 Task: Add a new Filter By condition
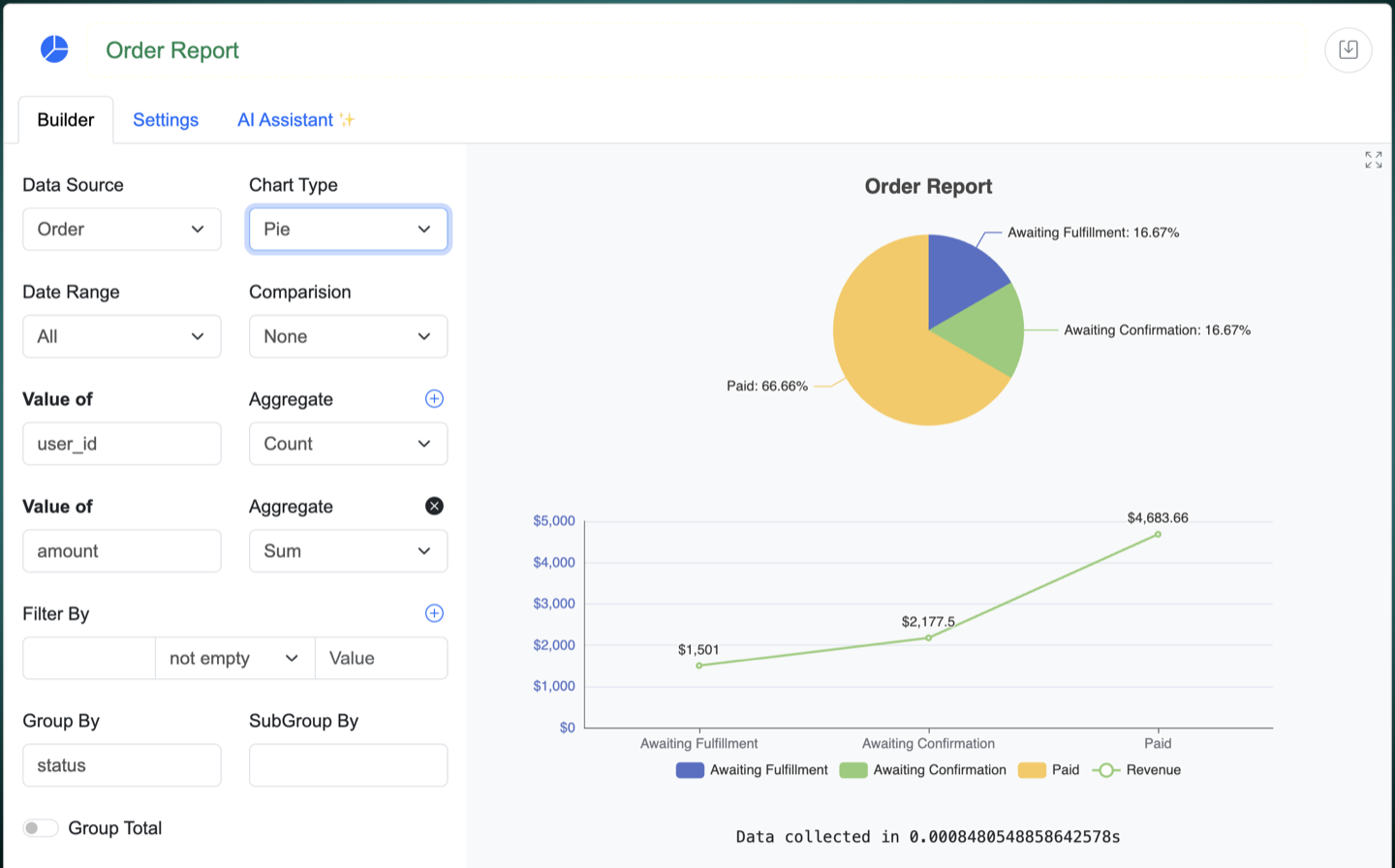434,613
